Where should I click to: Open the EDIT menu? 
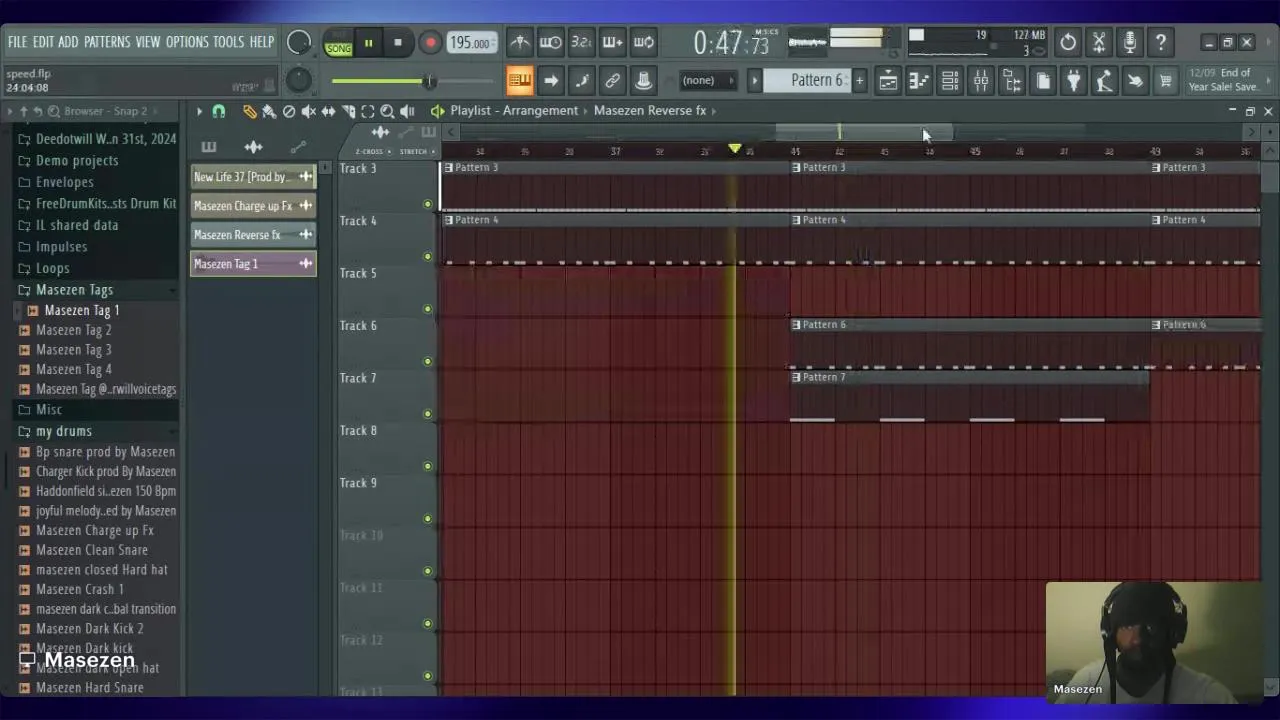click(43, 42)
